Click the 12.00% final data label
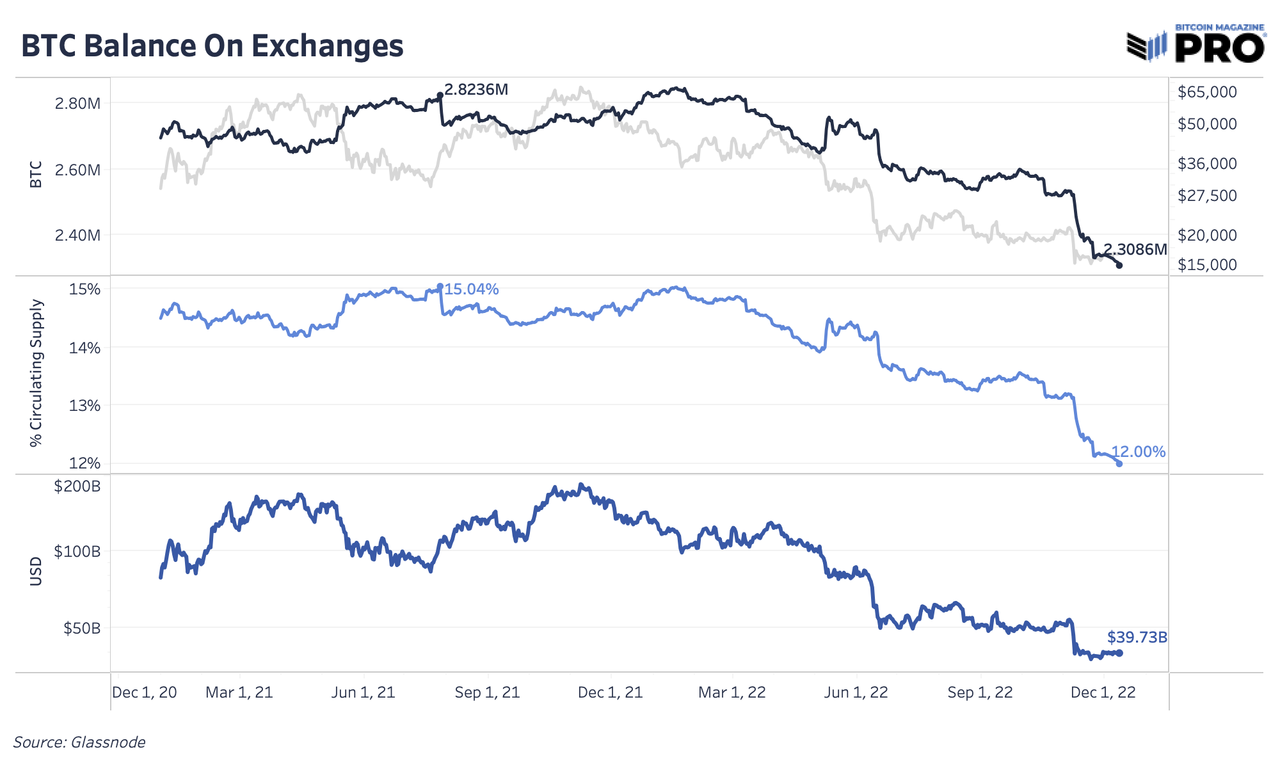 (x=1141, y=452)
